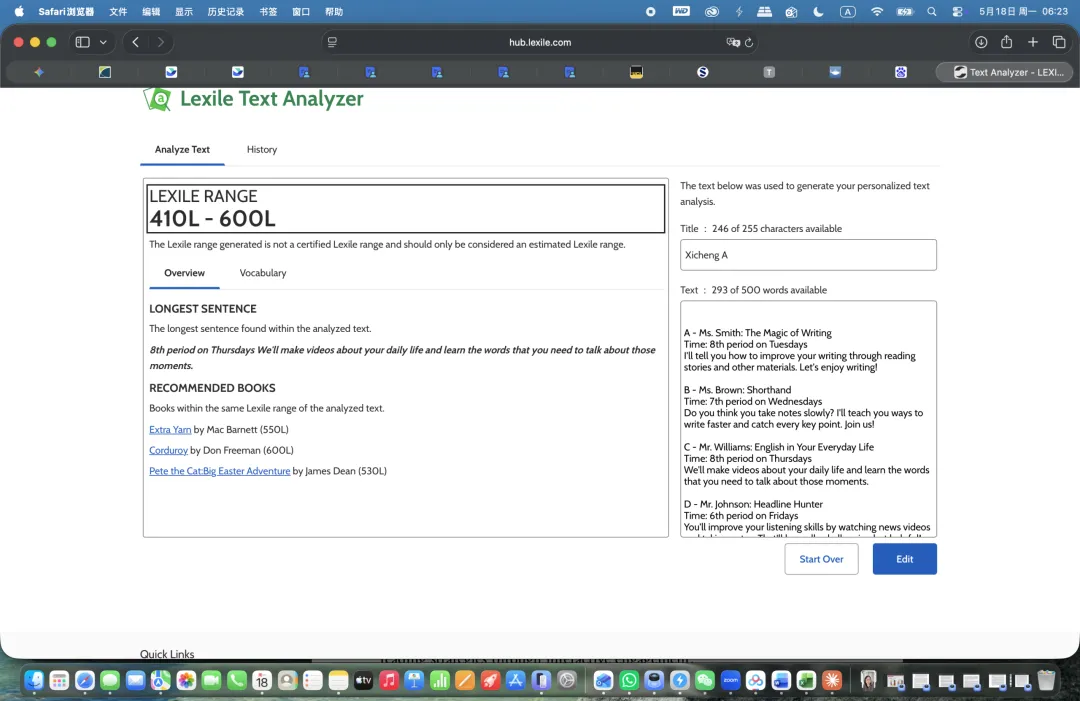Switch to the Text Analyzer - LEXI... tab
This screenshot has height=701, width=1080.
pos(1004,72)
